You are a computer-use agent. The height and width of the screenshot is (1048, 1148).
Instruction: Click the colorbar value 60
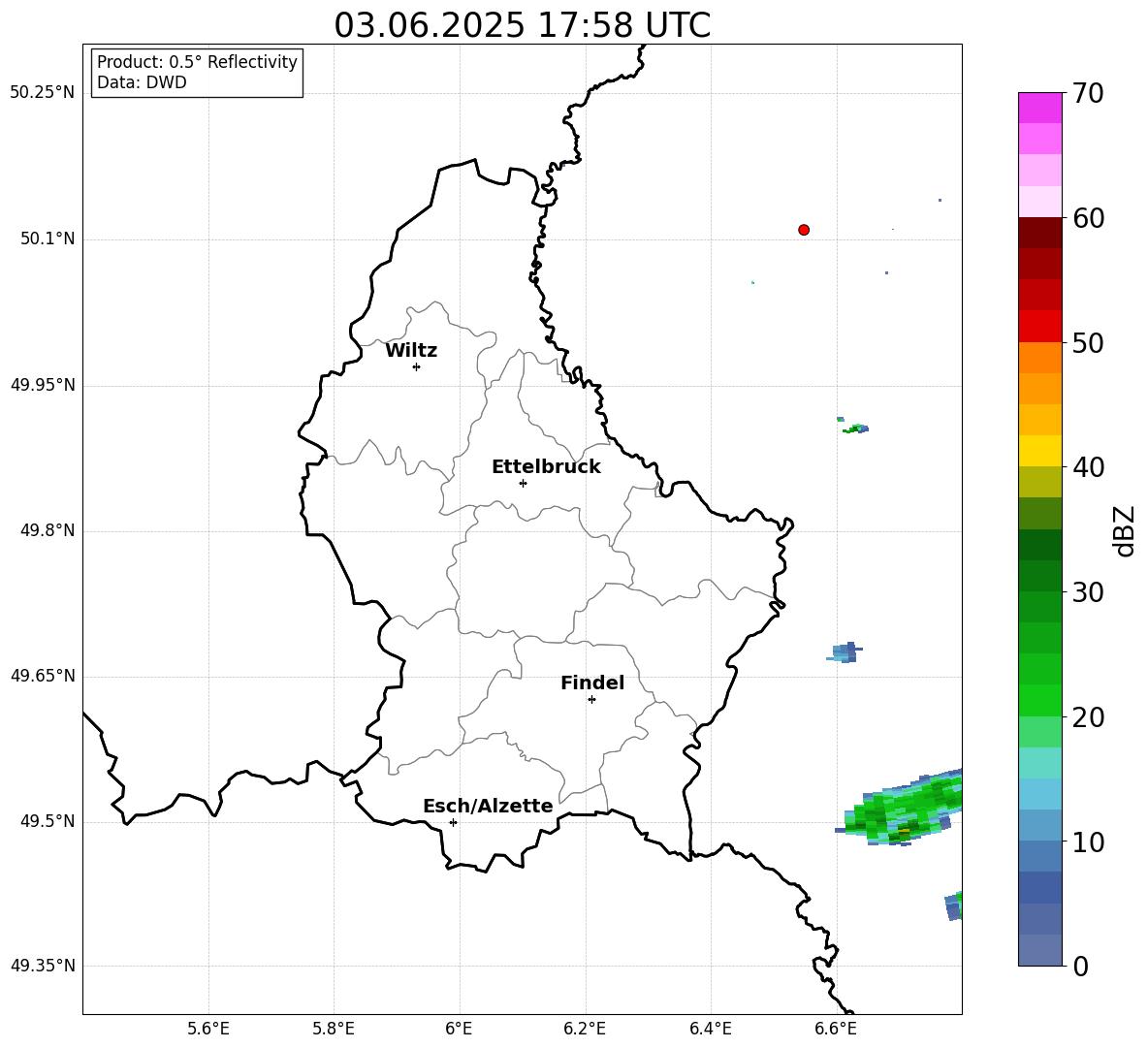click(1088, 218)
